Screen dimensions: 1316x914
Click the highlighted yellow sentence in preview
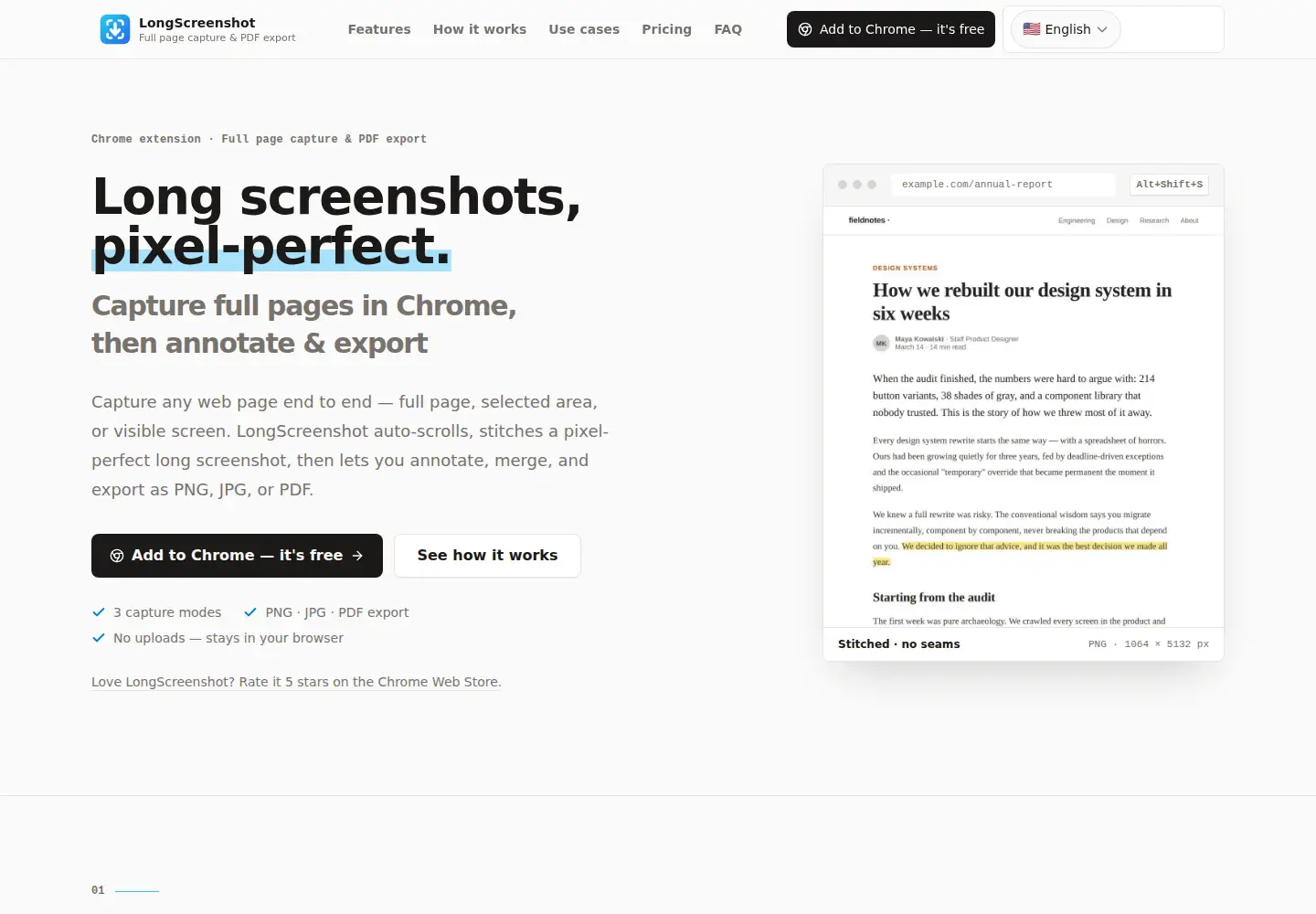coord(1034,547)
